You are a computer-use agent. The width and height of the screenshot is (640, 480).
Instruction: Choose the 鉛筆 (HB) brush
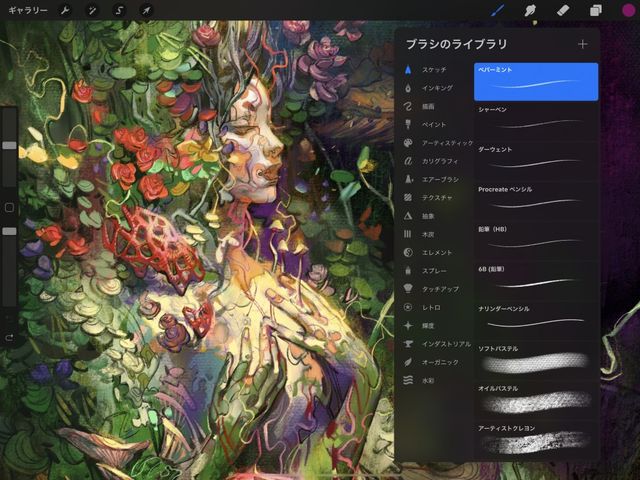tap(536, 242)
